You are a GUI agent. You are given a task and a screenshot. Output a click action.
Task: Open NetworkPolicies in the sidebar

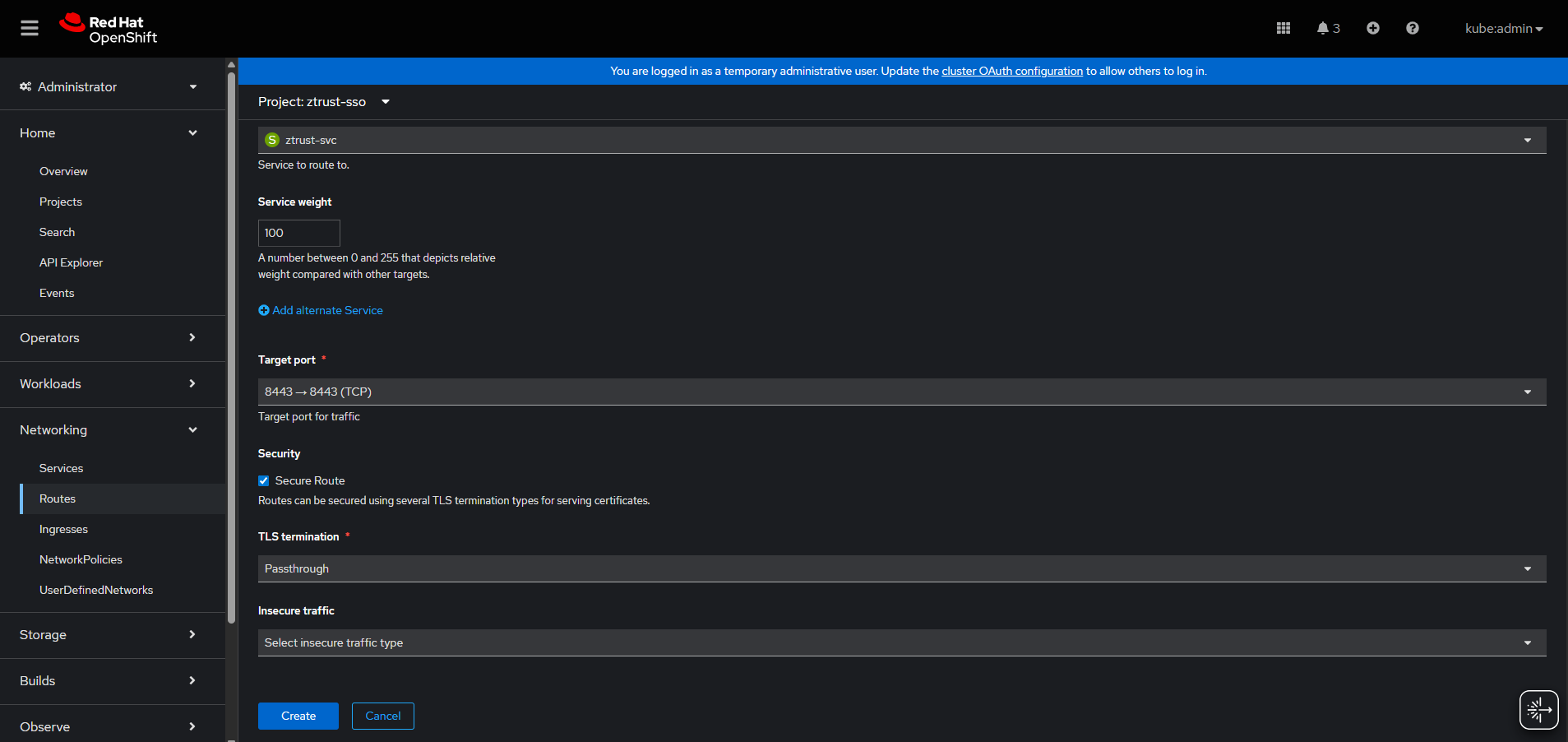[x=81, y=560]
